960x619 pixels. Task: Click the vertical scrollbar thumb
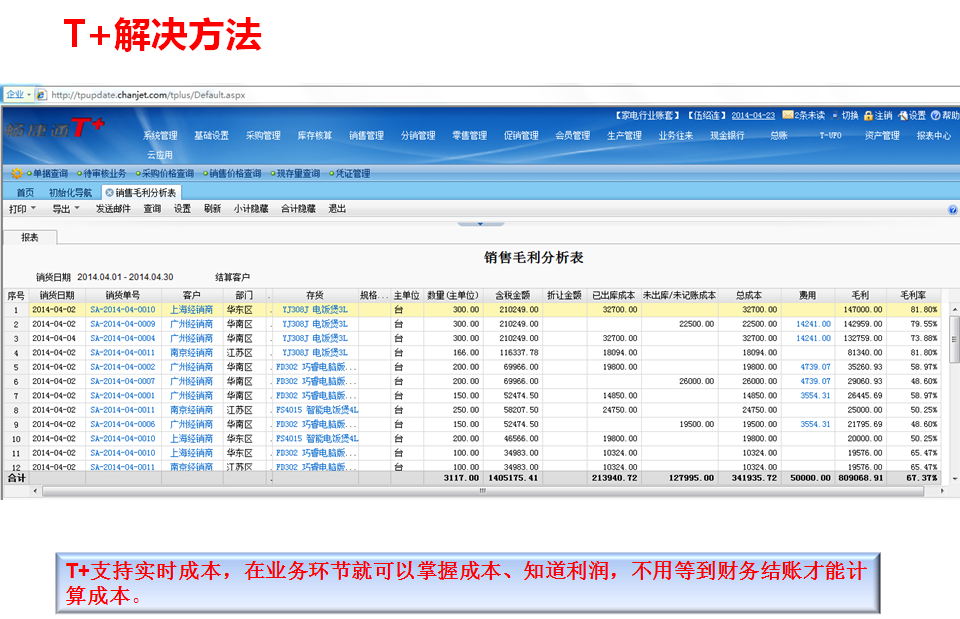pyautogui.click(x=954, y=340)
